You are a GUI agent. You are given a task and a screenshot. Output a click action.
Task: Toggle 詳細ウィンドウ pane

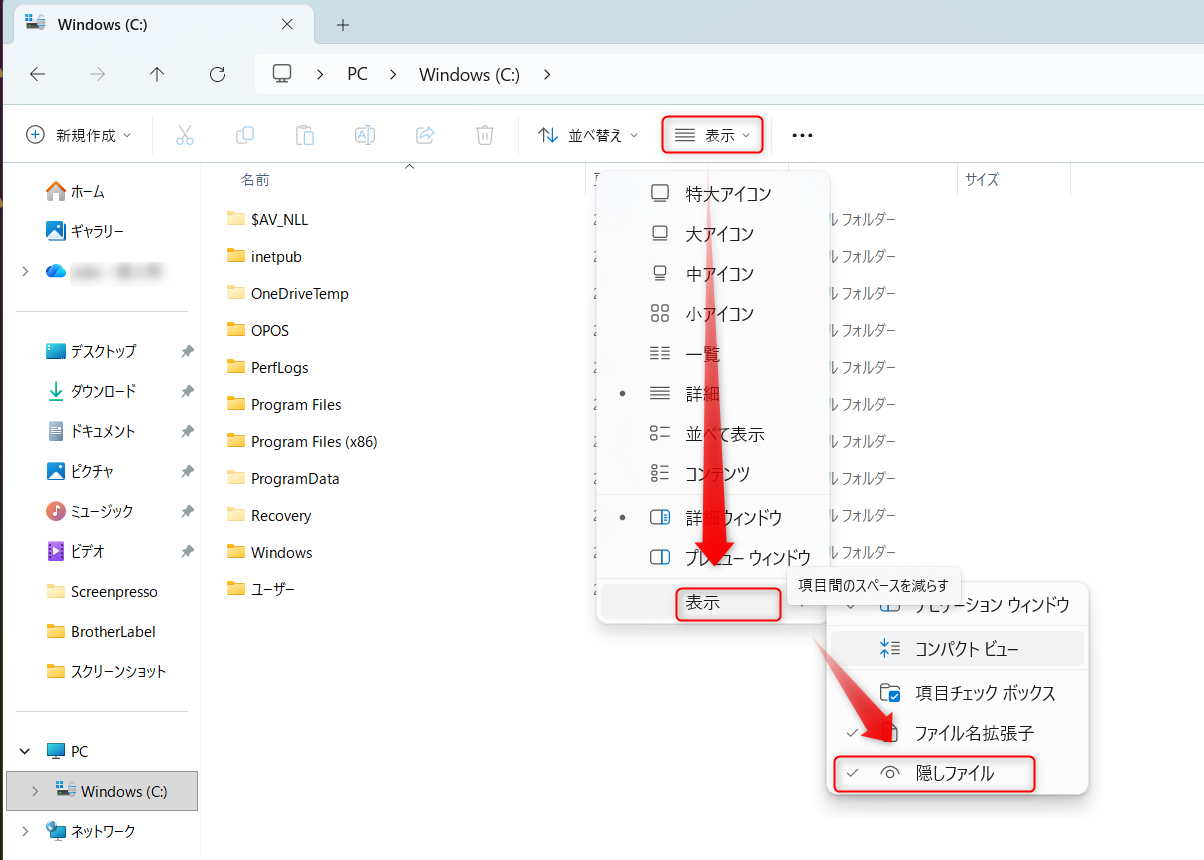click(713, 518)
